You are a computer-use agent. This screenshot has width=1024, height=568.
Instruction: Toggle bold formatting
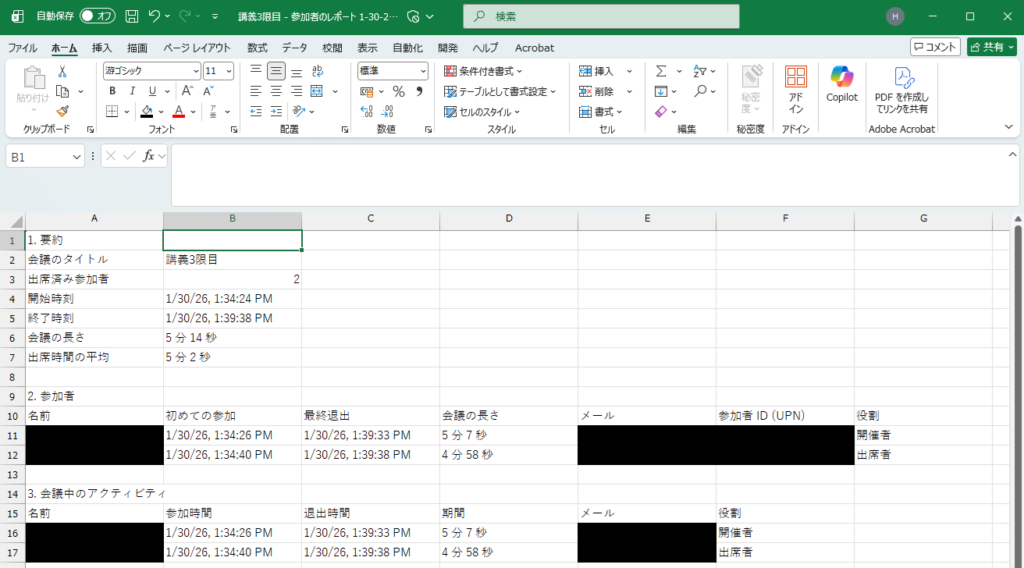point(112,91)
